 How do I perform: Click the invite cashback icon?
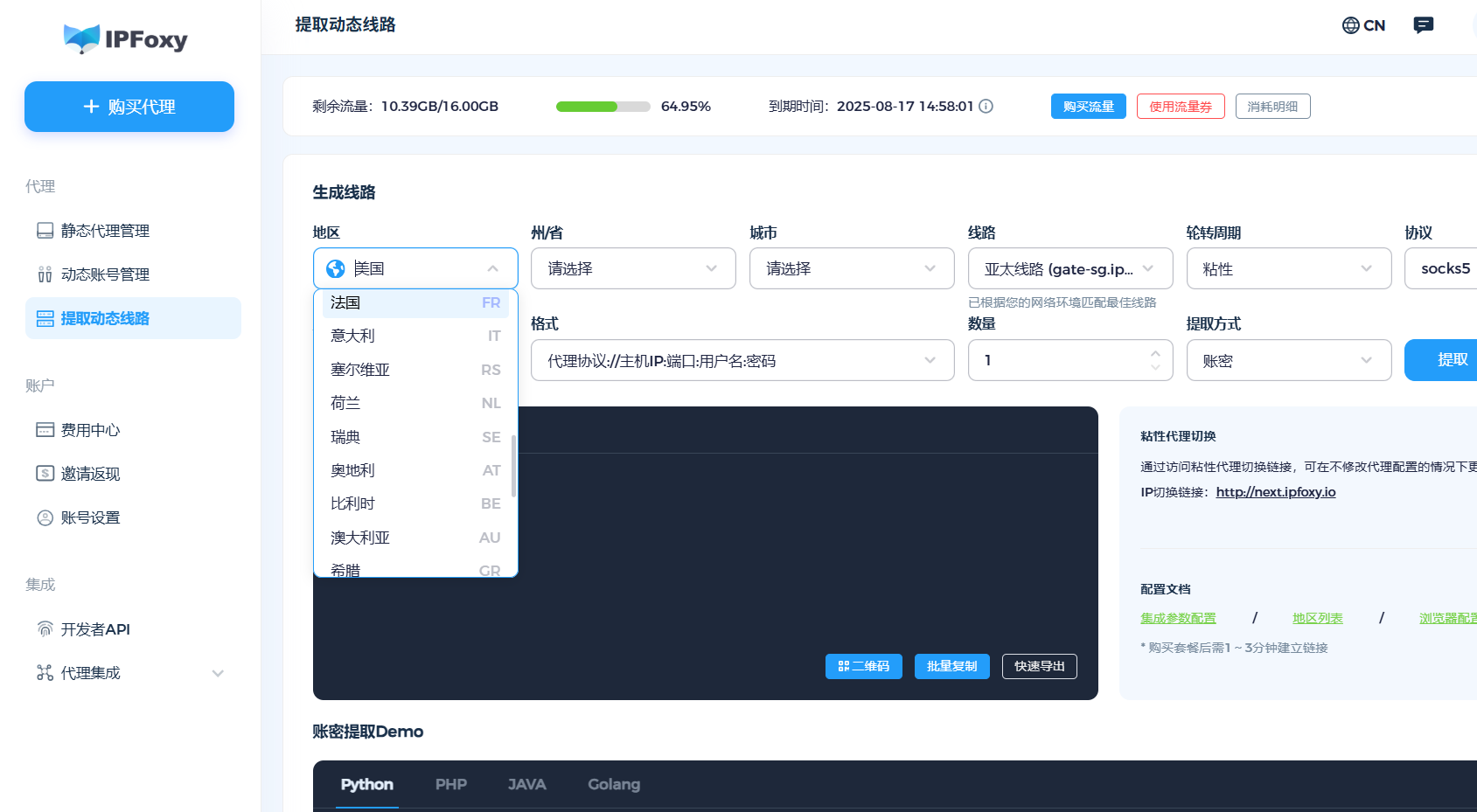click(x=45, y=474)
